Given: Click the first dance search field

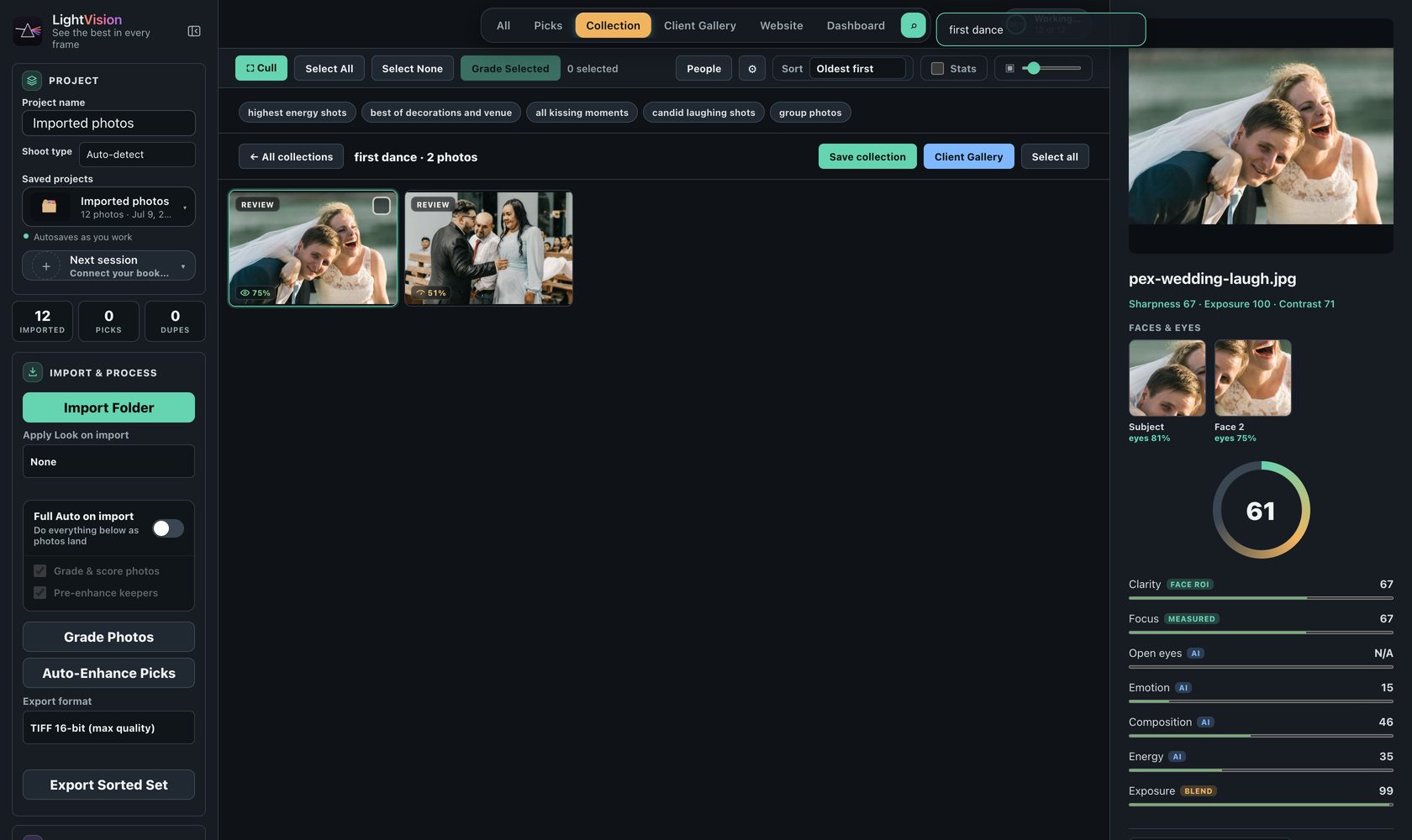Looking at the screenshot, I should pos(1041,29).
